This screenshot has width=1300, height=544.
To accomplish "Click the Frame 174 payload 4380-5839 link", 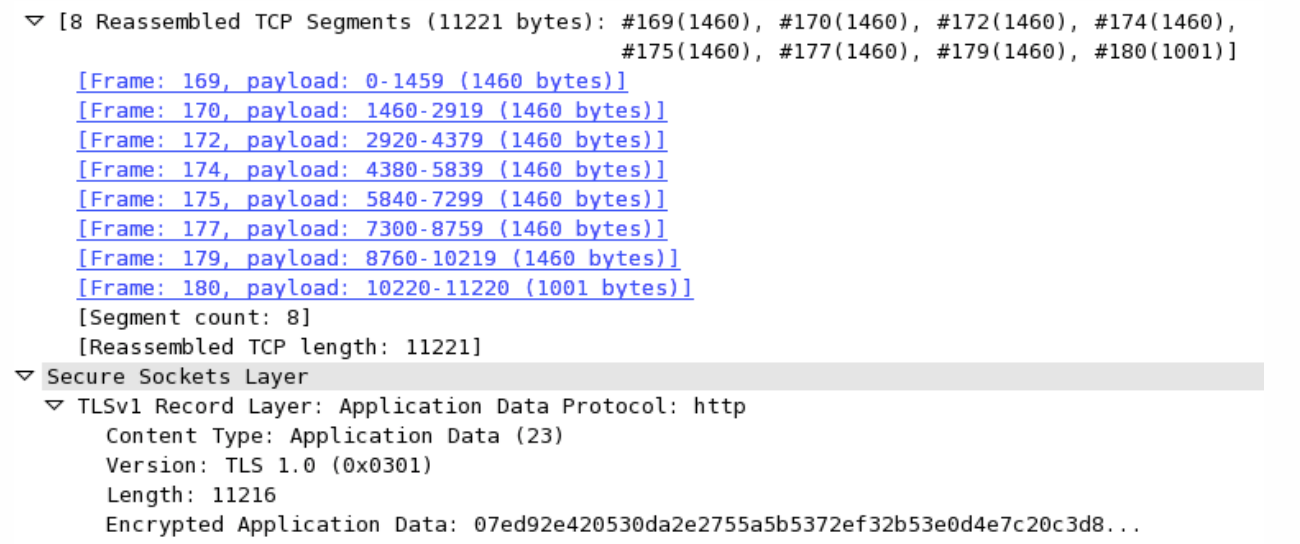I will click(x=371, y=170).
